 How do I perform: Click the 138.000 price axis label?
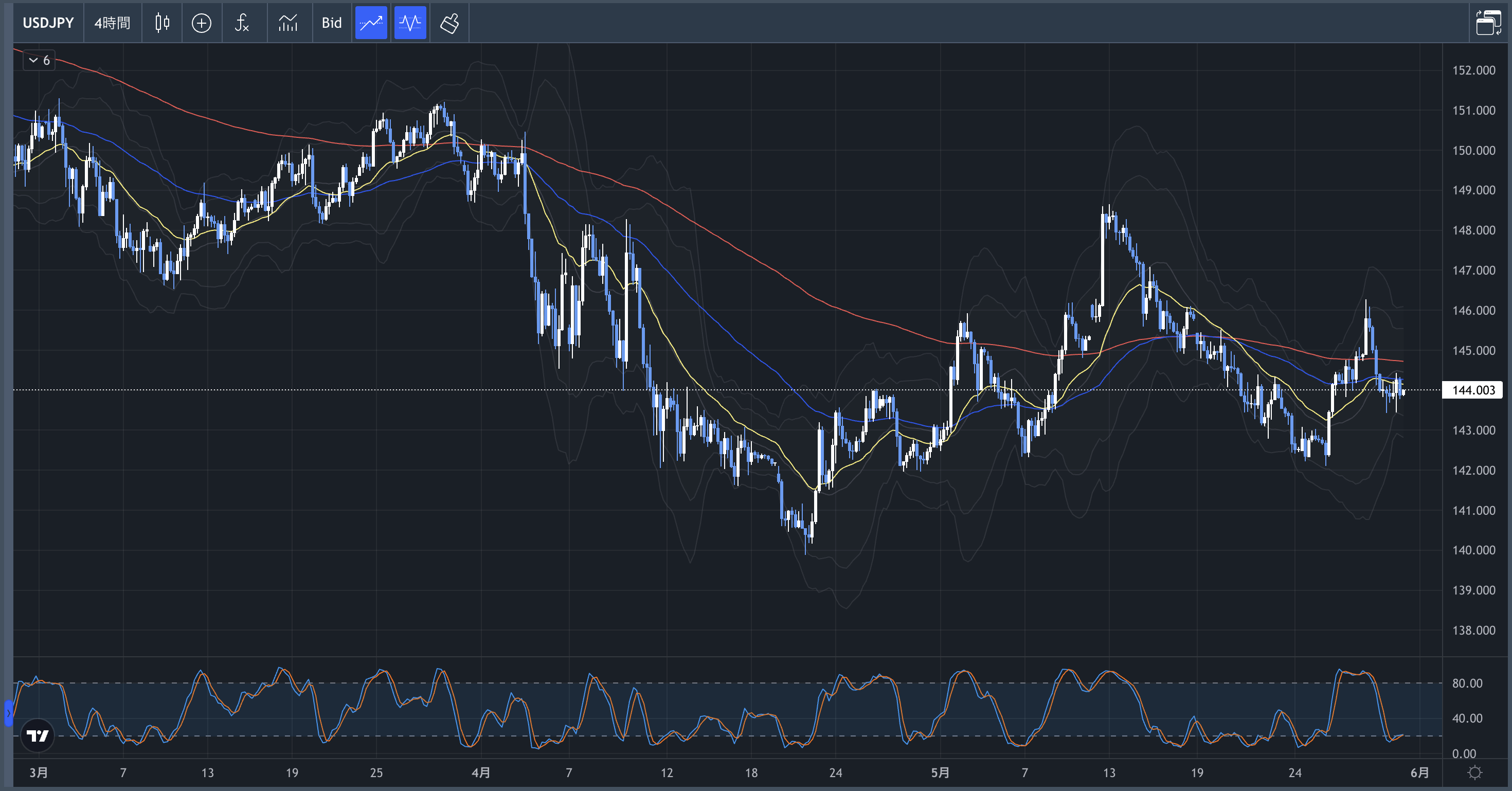tap(1473, 630)
